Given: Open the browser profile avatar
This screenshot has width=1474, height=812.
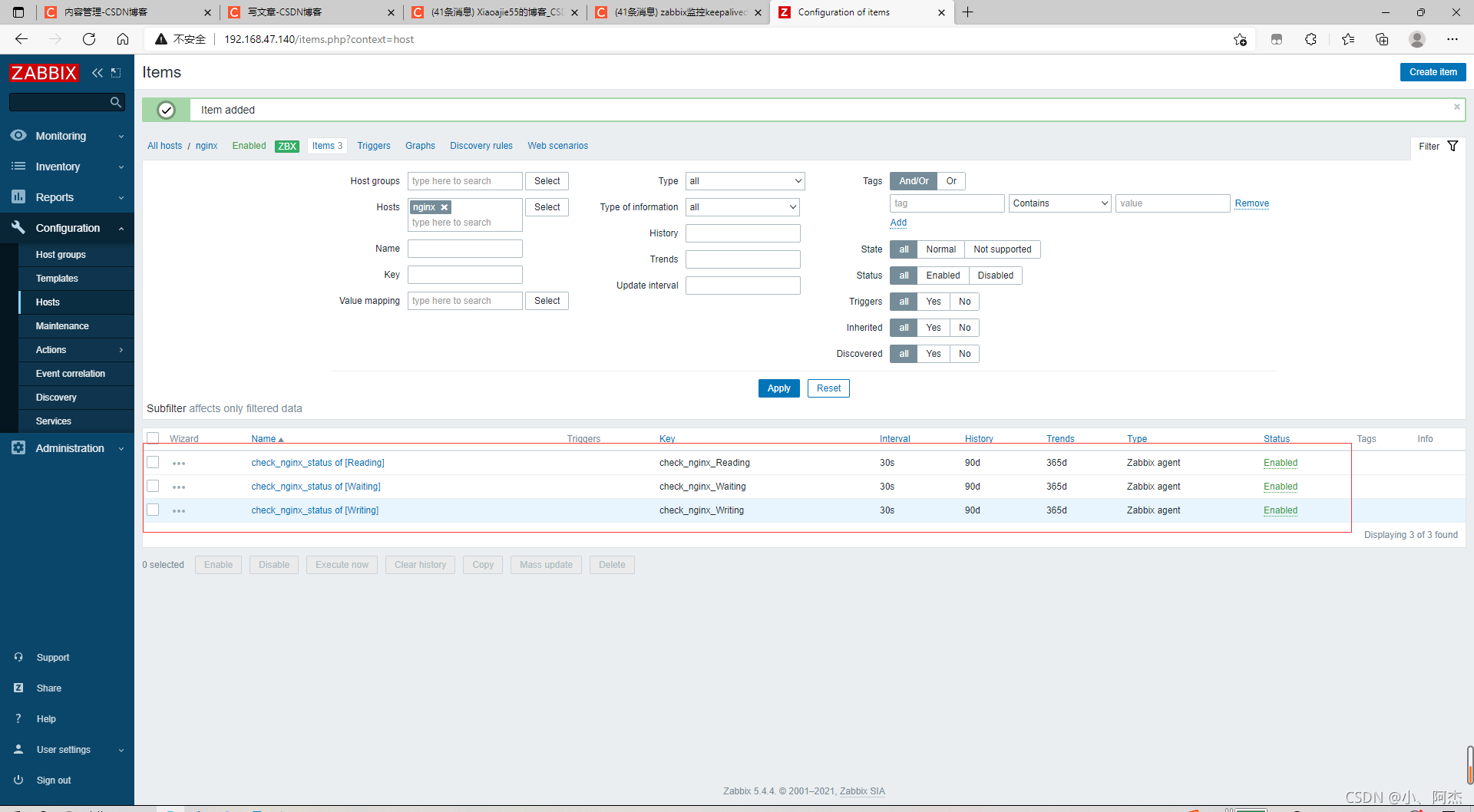Looking at the screenshot, I should click(1417, 39).
